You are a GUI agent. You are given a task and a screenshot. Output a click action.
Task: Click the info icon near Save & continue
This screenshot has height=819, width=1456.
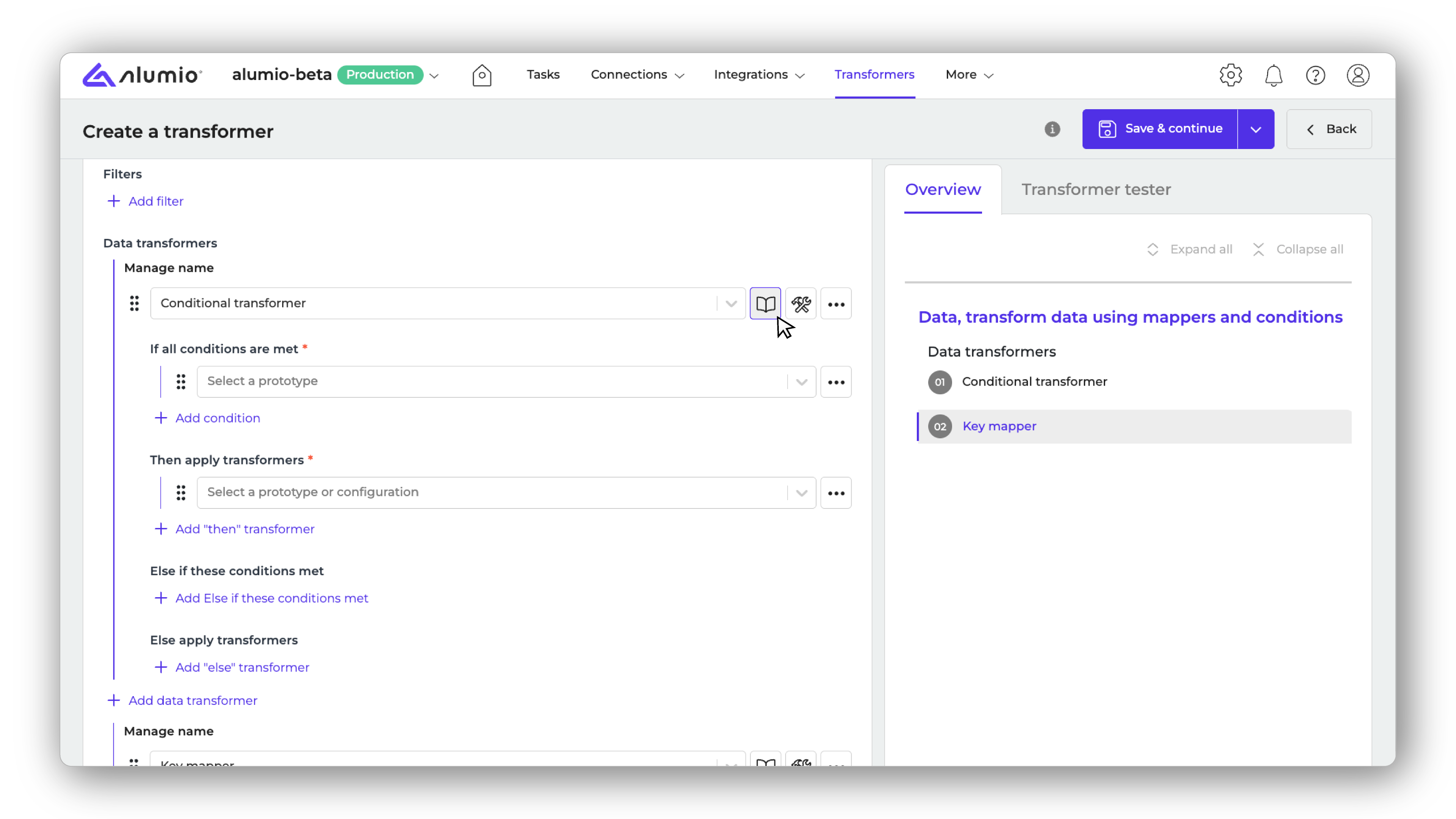click(1052, 129)
